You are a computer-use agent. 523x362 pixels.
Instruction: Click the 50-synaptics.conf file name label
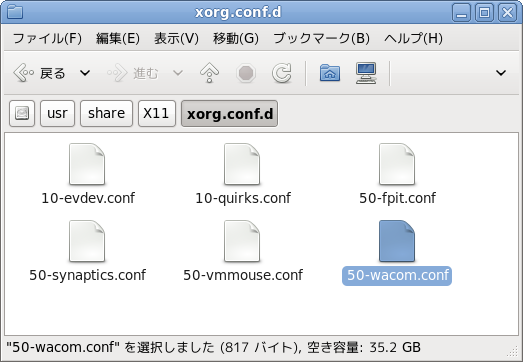pos(87,275)
